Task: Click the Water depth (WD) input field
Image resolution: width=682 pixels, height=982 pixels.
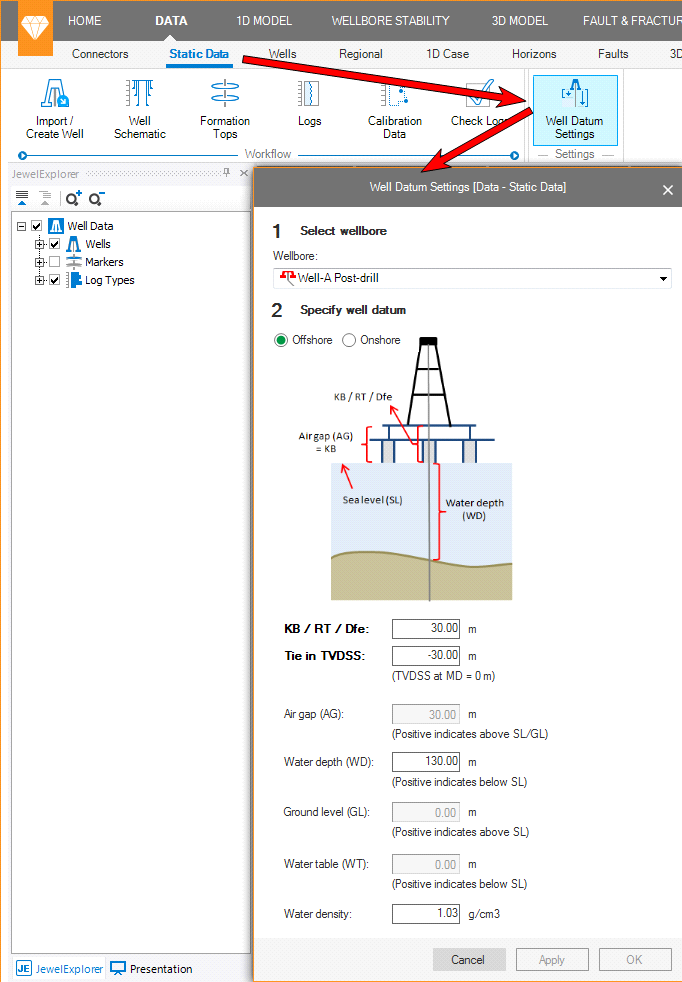Action: (x=426, y=762)
